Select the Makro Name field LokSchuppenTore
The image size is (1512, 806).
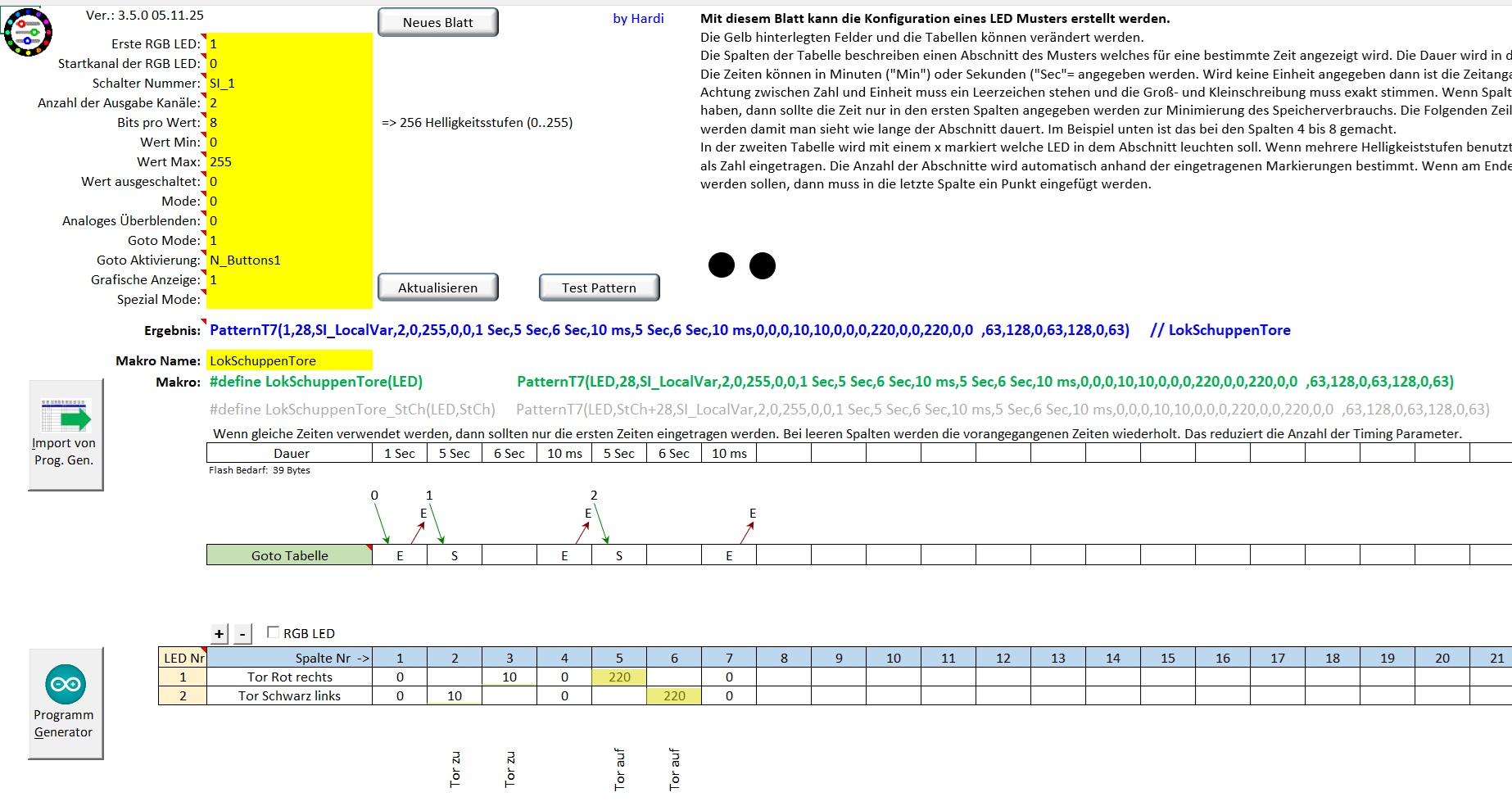[x=289, y=360]
